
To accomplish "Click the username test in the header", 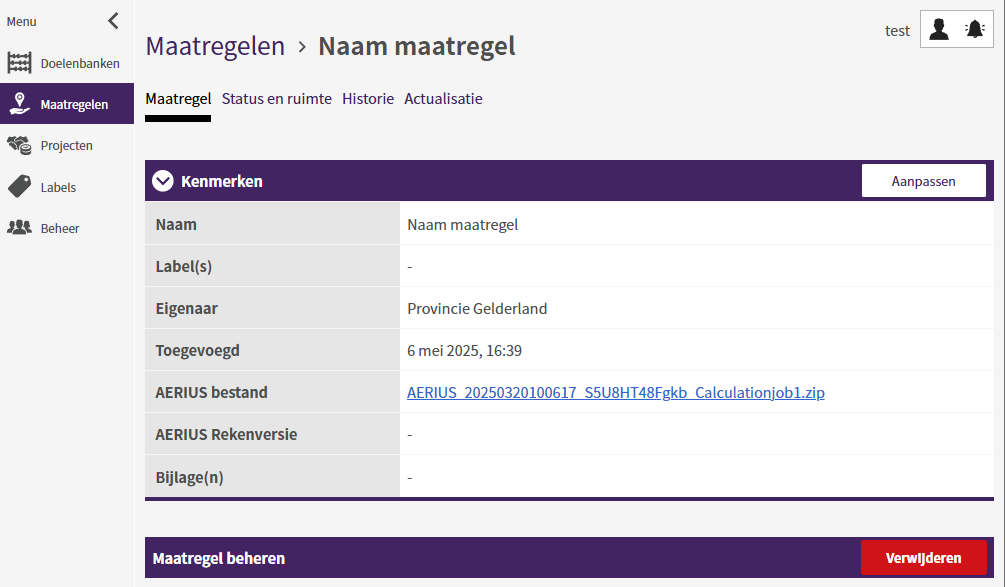I will click(x=897, y=30).
